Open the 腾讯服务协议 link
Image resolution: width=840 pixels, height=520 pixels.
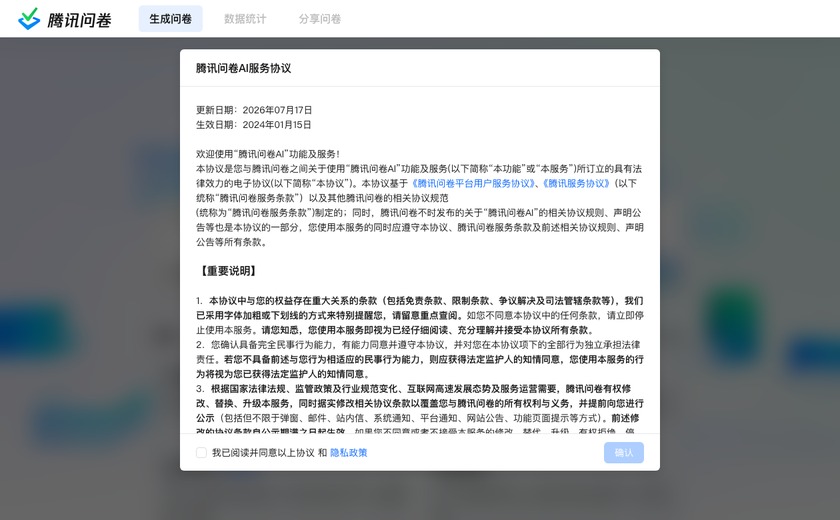576,183
